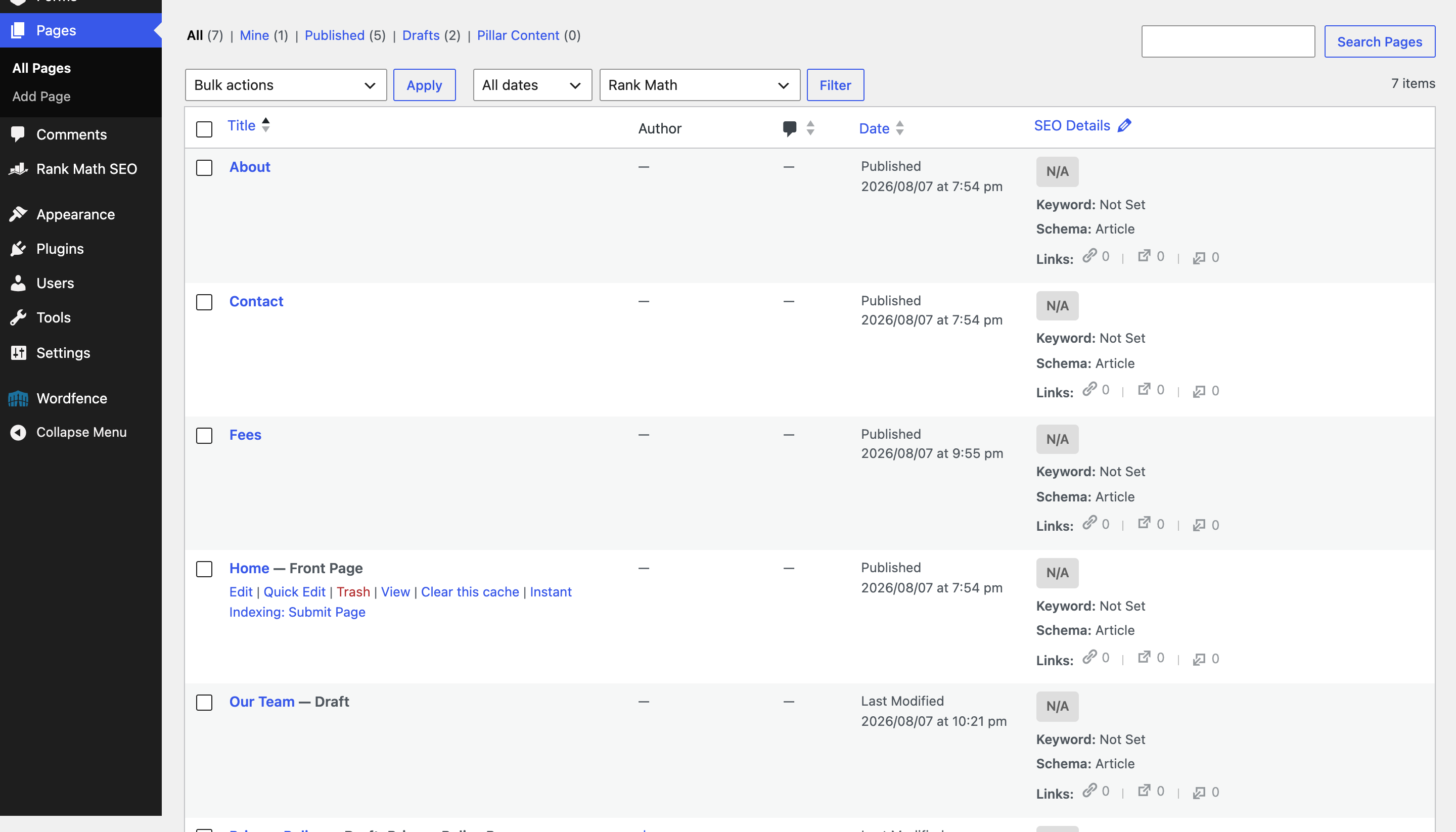This screenshot has height=832, width=1456.
Task: Click the N/A SEO score in Our Team row
Action: (1057, 706)
